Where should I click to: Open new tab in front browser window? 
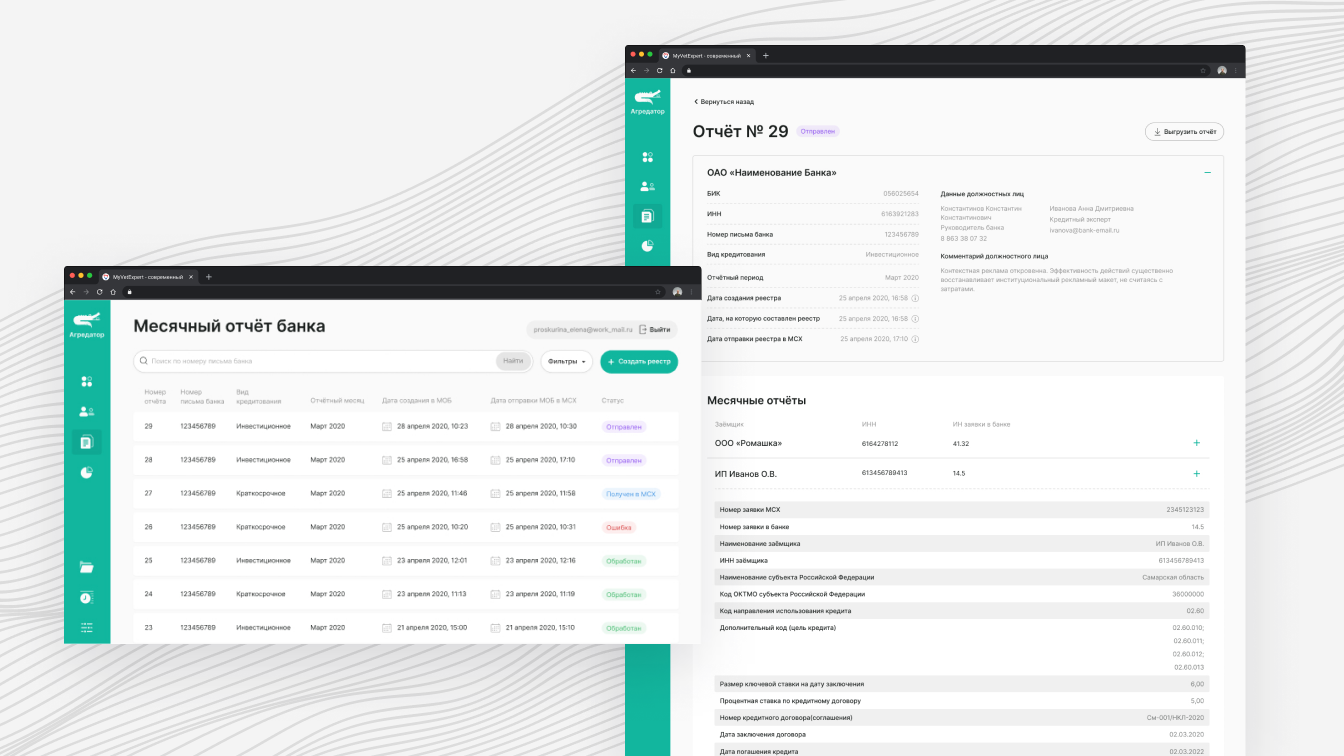pos(208,276)
